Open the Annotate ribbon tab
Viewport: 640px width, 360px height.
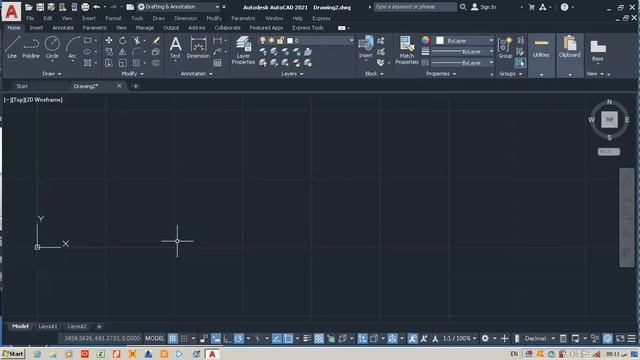[x=63, y=28]
